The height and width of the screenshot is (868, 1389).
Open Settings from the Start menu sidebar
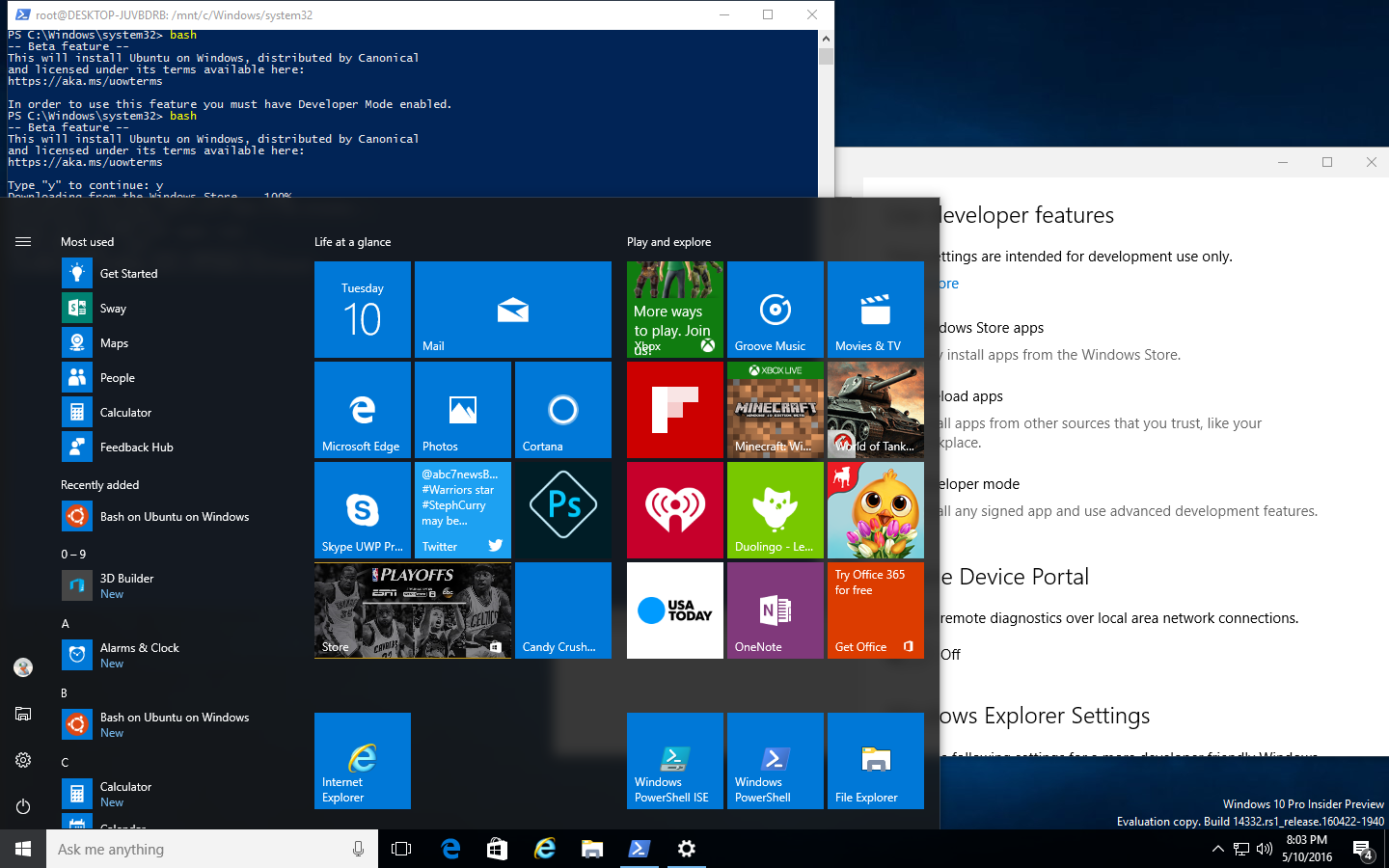click(x=23, y=760)
